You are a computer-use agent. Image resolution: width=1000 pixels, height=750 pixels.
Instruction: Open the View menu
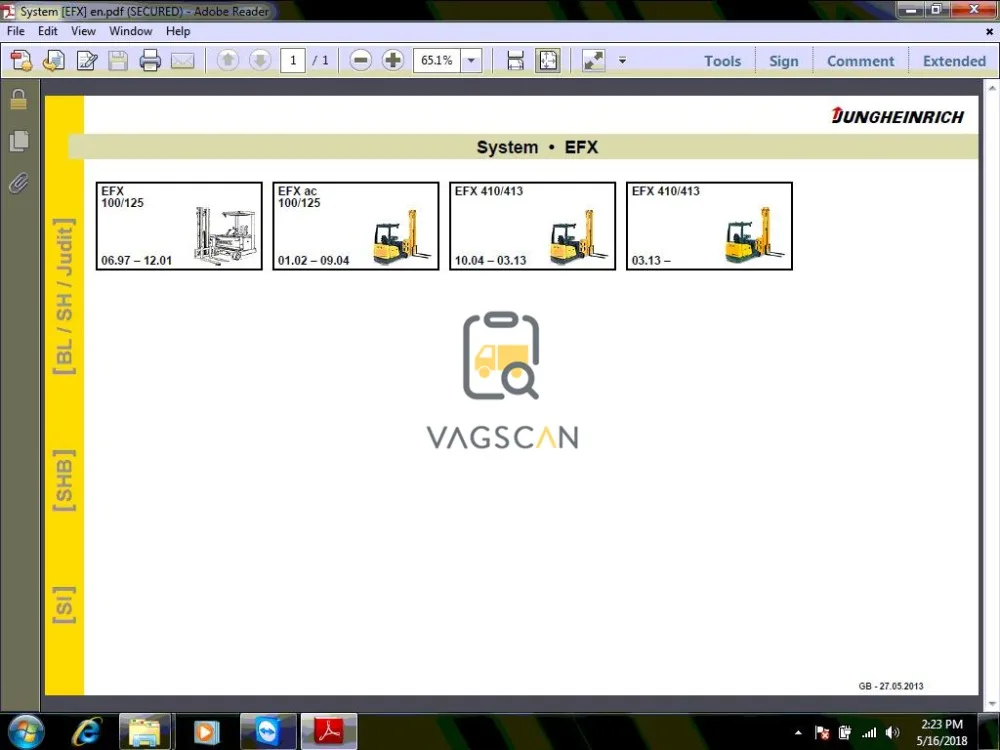click(x=83, y=31)
